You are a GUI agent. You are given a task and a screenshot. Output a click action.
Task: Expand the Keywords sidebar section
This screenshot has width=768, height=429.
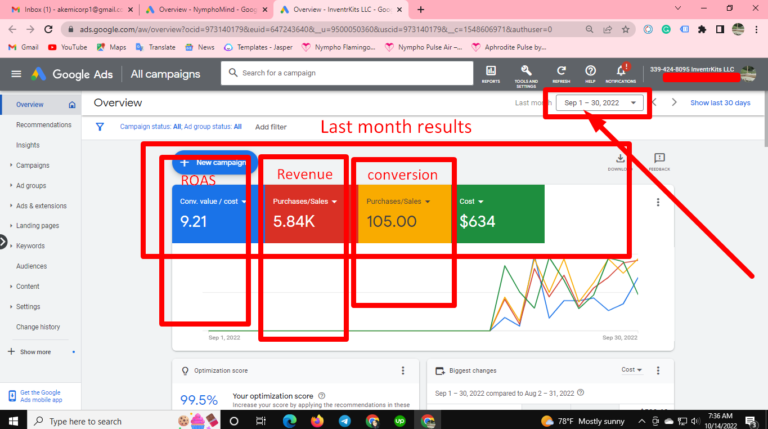click(x=30, y=246)
